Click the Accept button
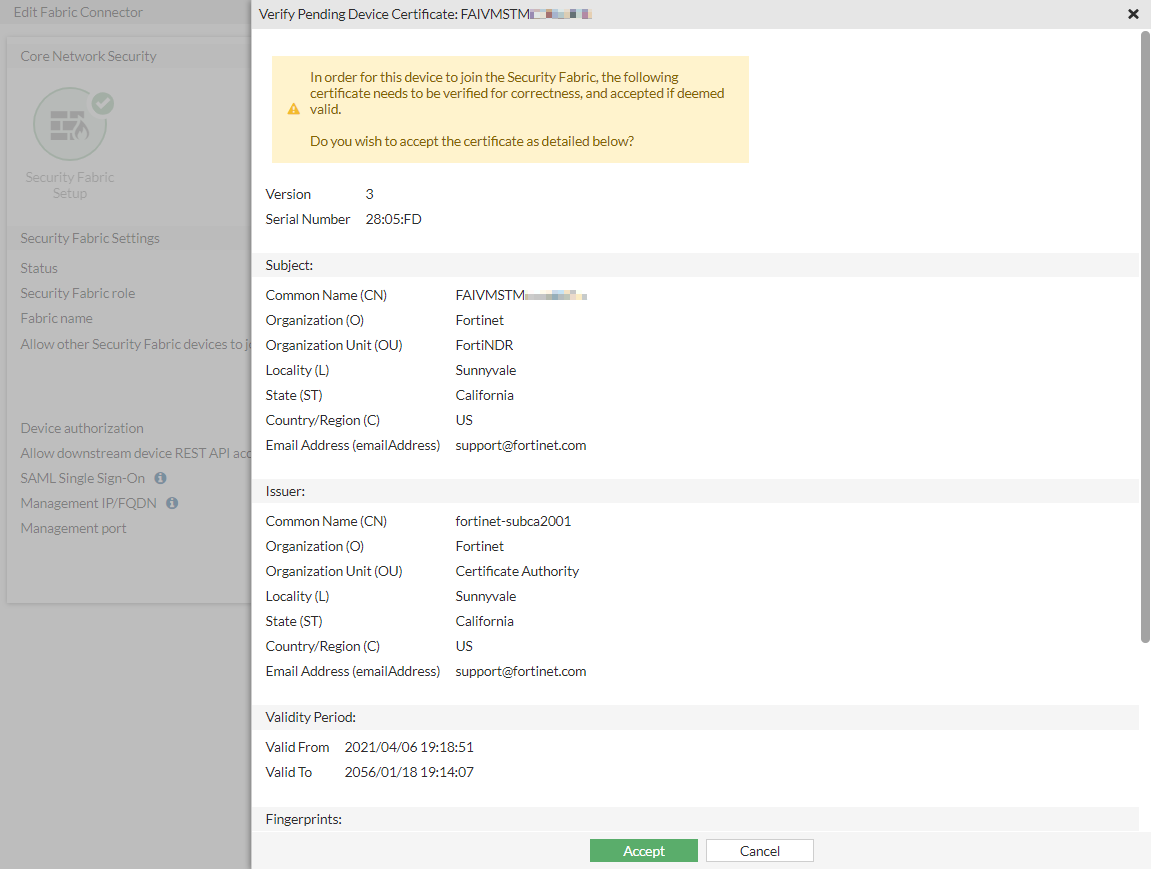 (643, 851)
